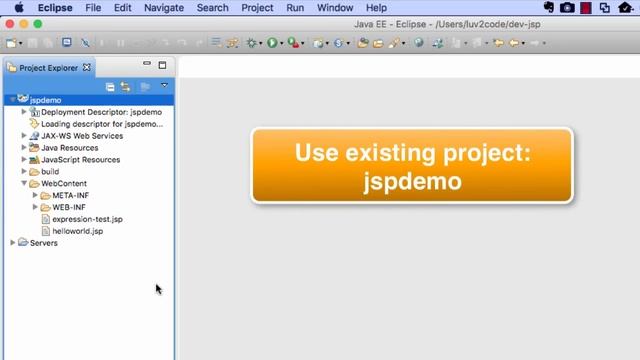The width and height of the screenshot is (640, 360).
Task: Click the New Dynamic Web Project icon
Action: click(318, 43)
